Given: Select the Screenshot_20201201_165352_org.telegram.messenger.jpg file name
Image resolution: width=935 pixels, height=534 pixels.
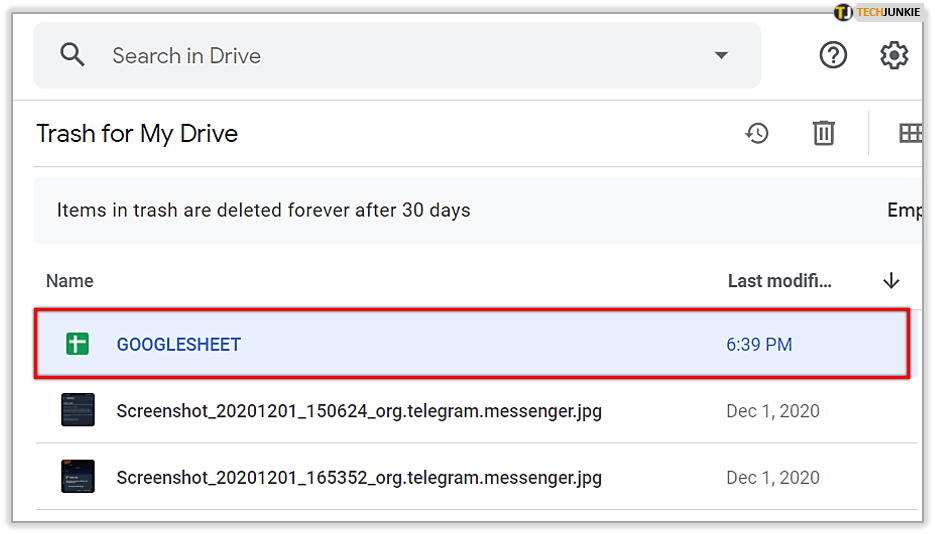Looking at the screenshot, I should coord(359,478).
